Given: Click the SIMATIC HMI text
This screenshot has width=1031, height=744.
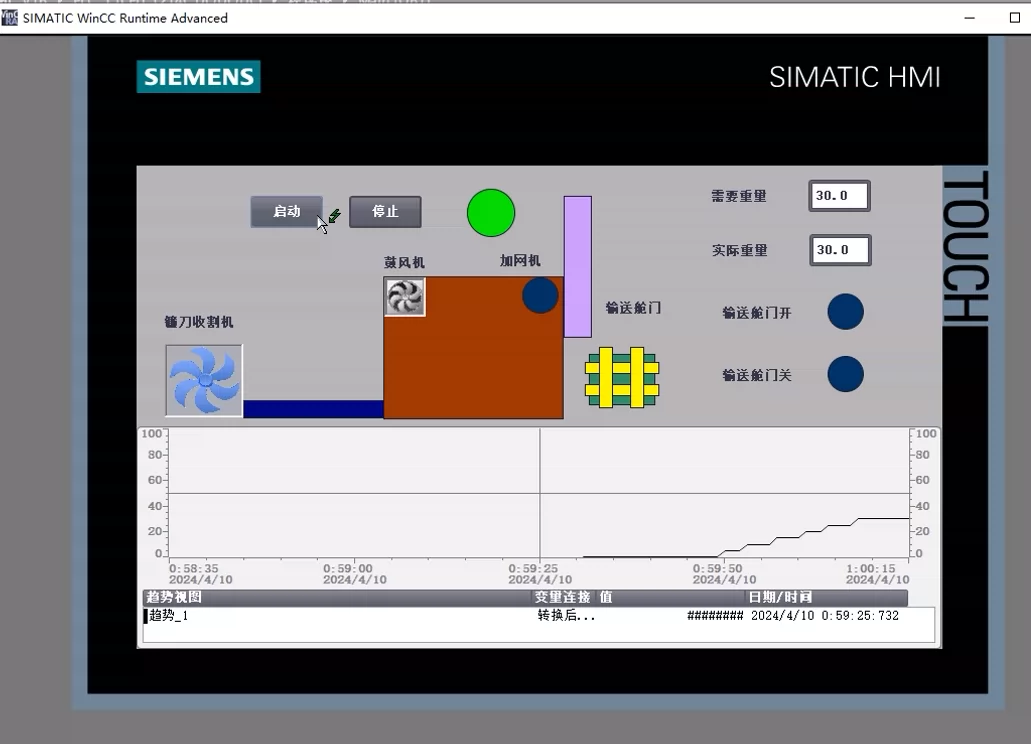Looking at the screenshot, I should click(x=855, y=77).
